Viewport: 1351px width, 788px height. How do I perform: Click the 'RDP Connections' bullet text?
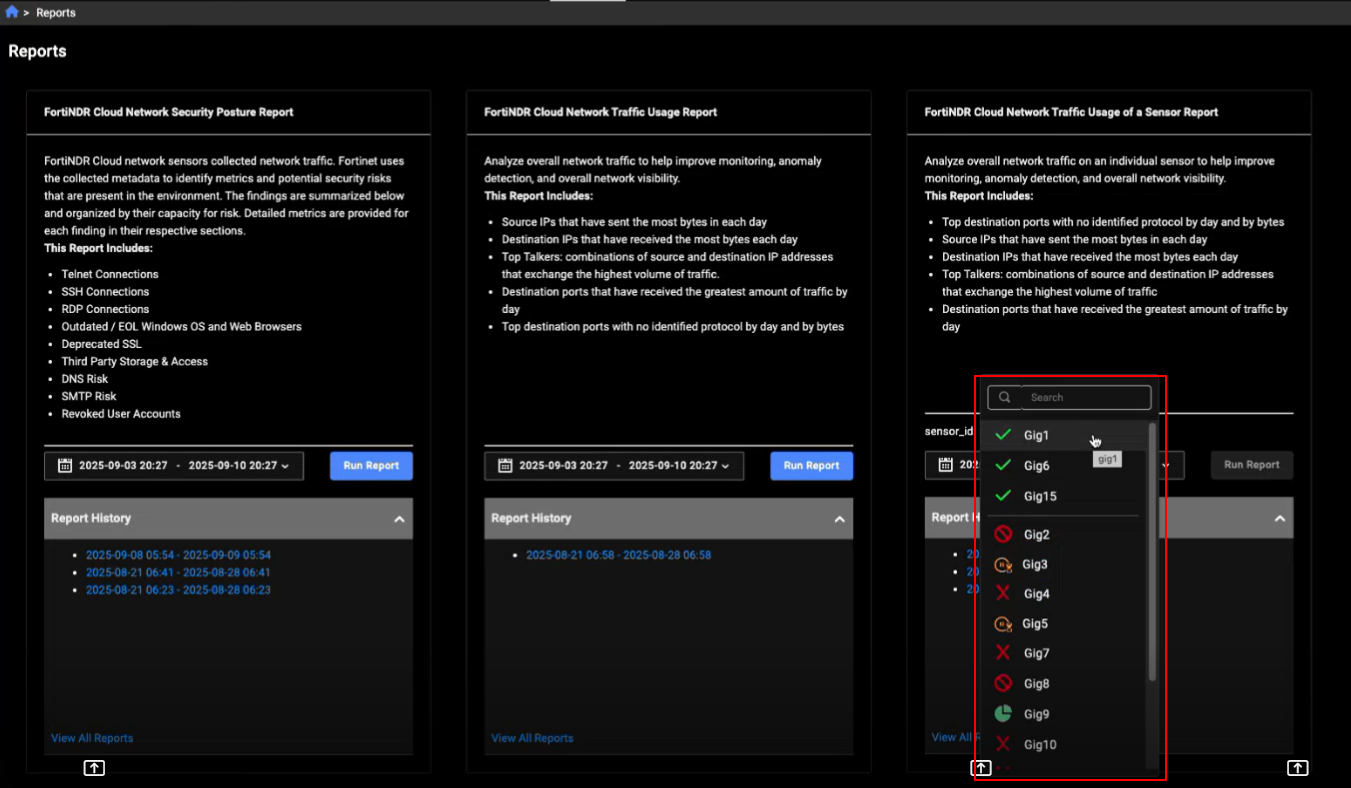(x=105, y=309)
